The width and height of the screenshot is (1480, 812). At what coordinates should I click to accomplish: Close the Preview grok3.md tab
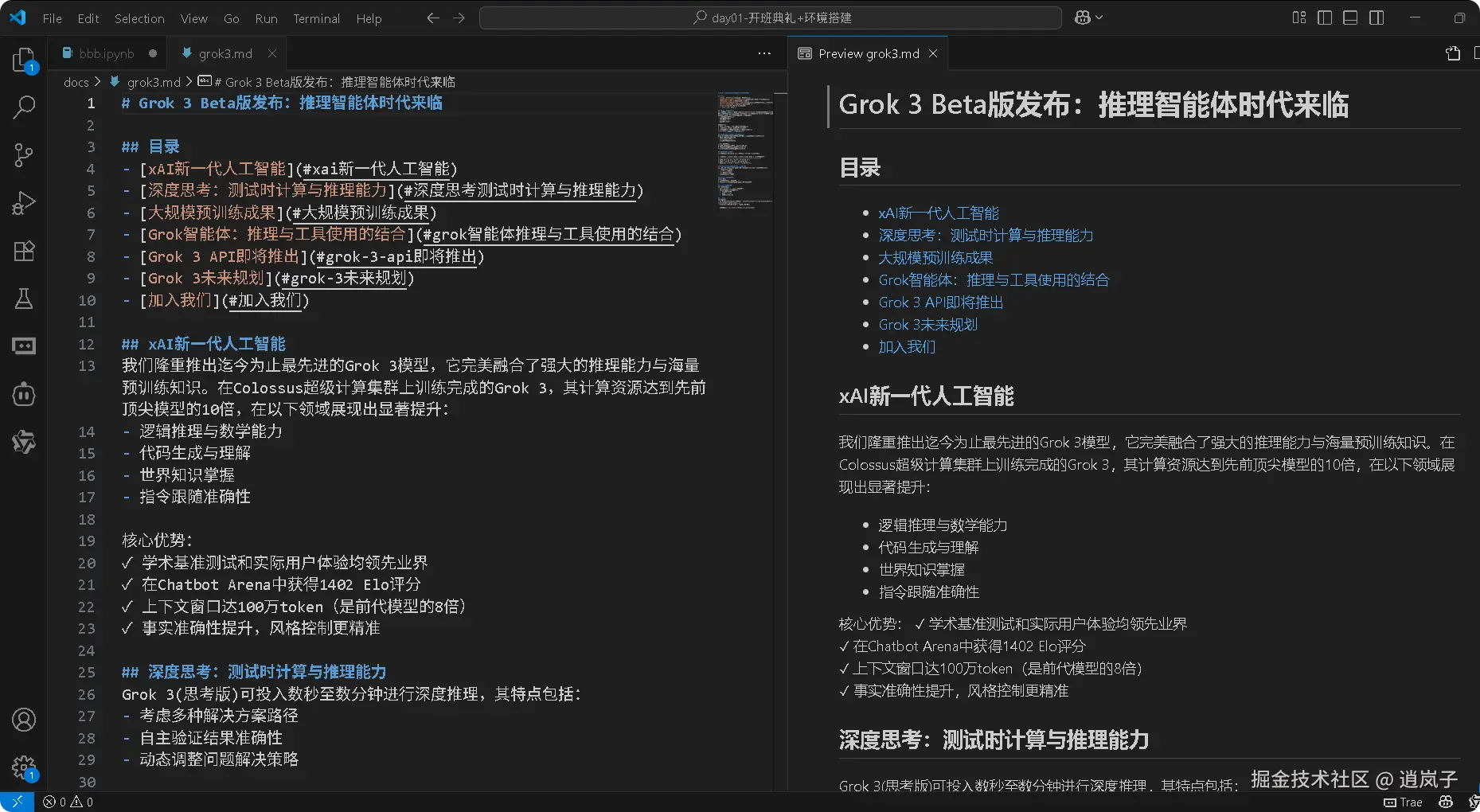pos(933,53)
